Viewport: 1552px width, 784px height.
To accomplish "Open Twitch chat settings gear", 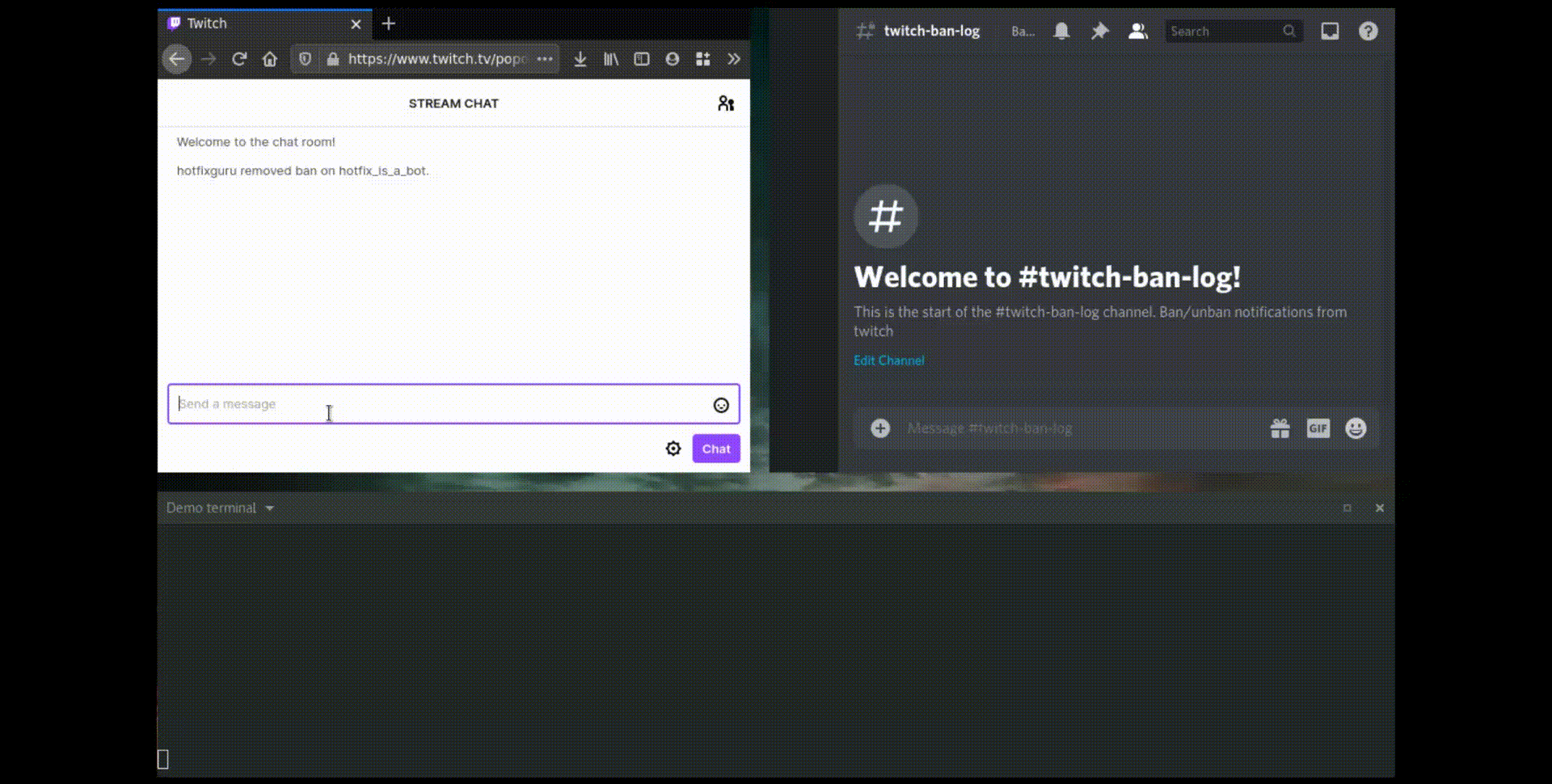I will [x=673, y=449].
